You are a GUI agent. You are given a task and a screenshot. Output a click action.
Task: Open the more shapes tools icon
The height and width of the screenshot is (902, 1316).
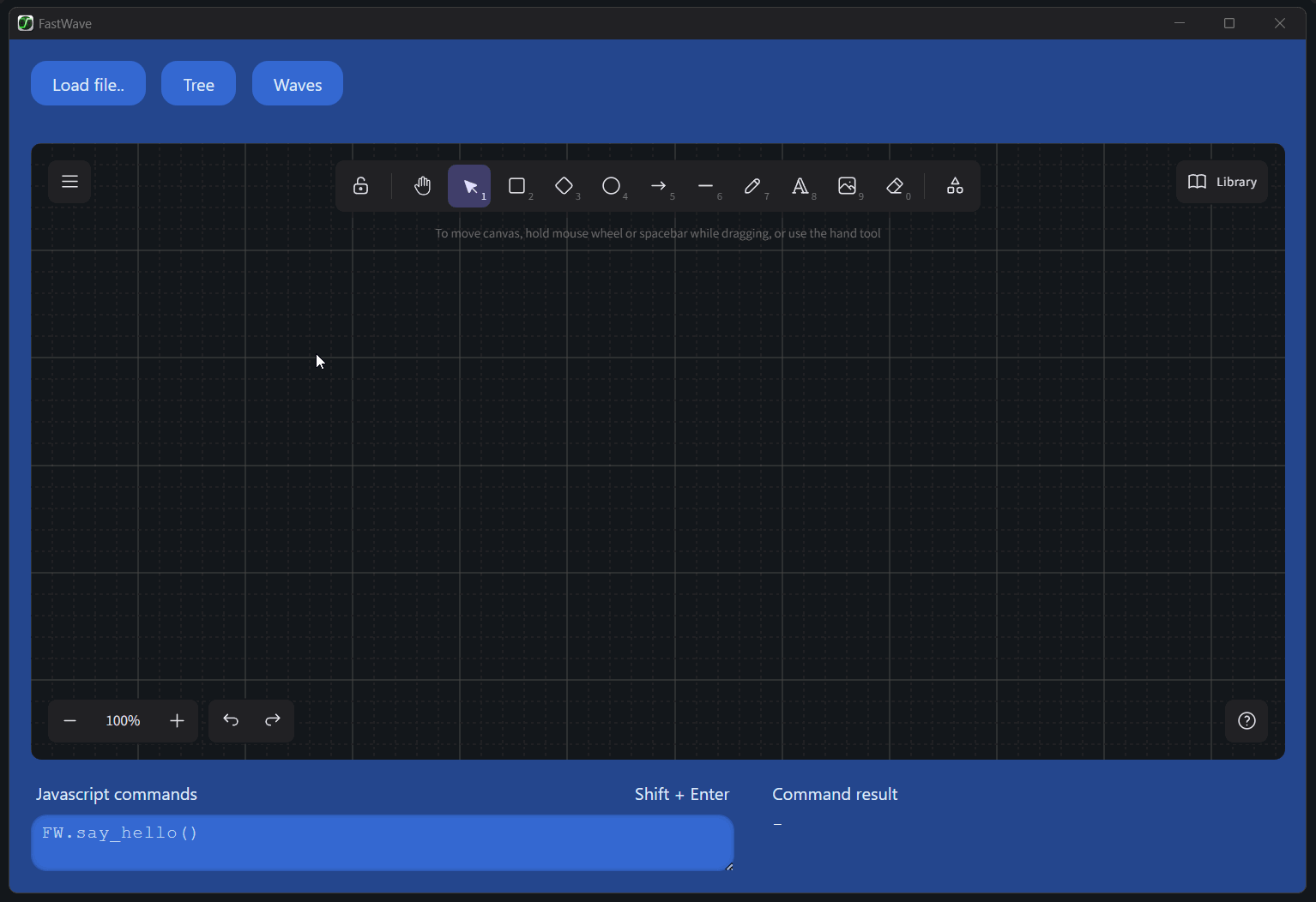click(x=955, y=186)
